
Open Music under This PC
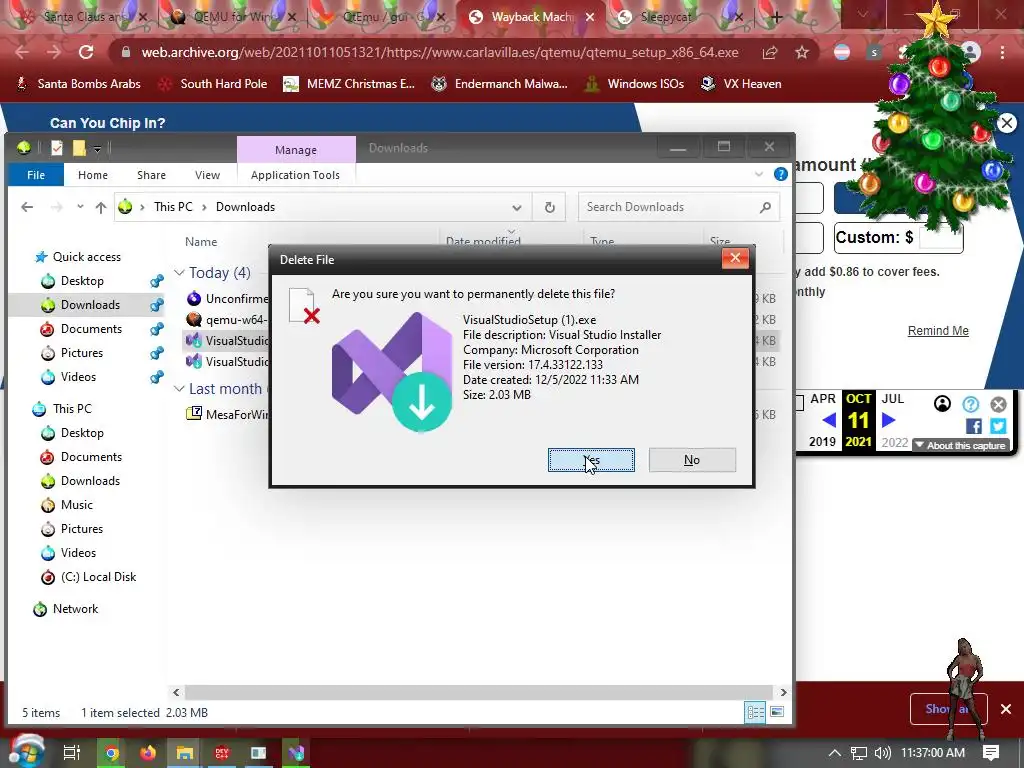(76, 505)
